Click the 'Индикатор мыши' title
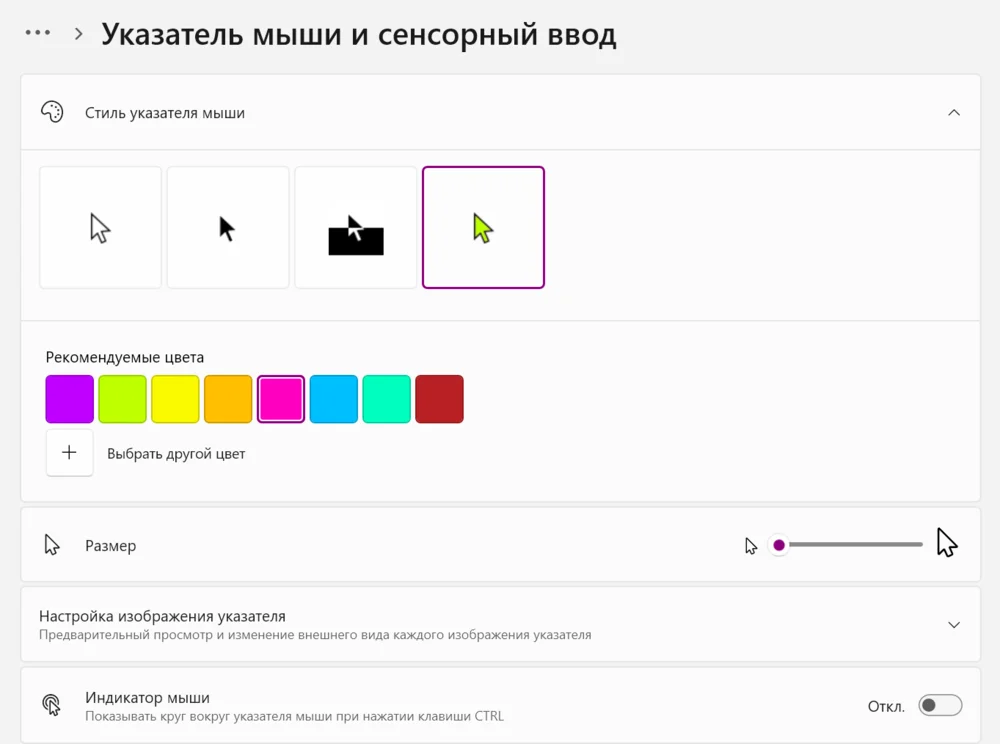Image resolution: width=1000 pixels, height=744 pixels. click(147, 697)
